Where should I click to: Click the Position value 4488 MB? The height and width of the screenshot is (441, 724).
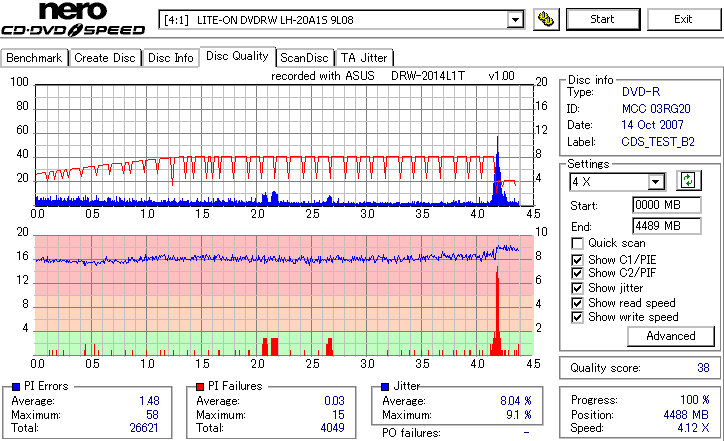pos(686,415)
